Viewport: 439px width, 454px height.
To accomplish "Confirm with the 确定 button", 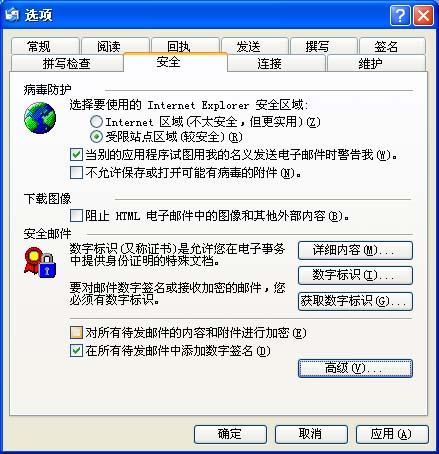I will pos(230,434).
